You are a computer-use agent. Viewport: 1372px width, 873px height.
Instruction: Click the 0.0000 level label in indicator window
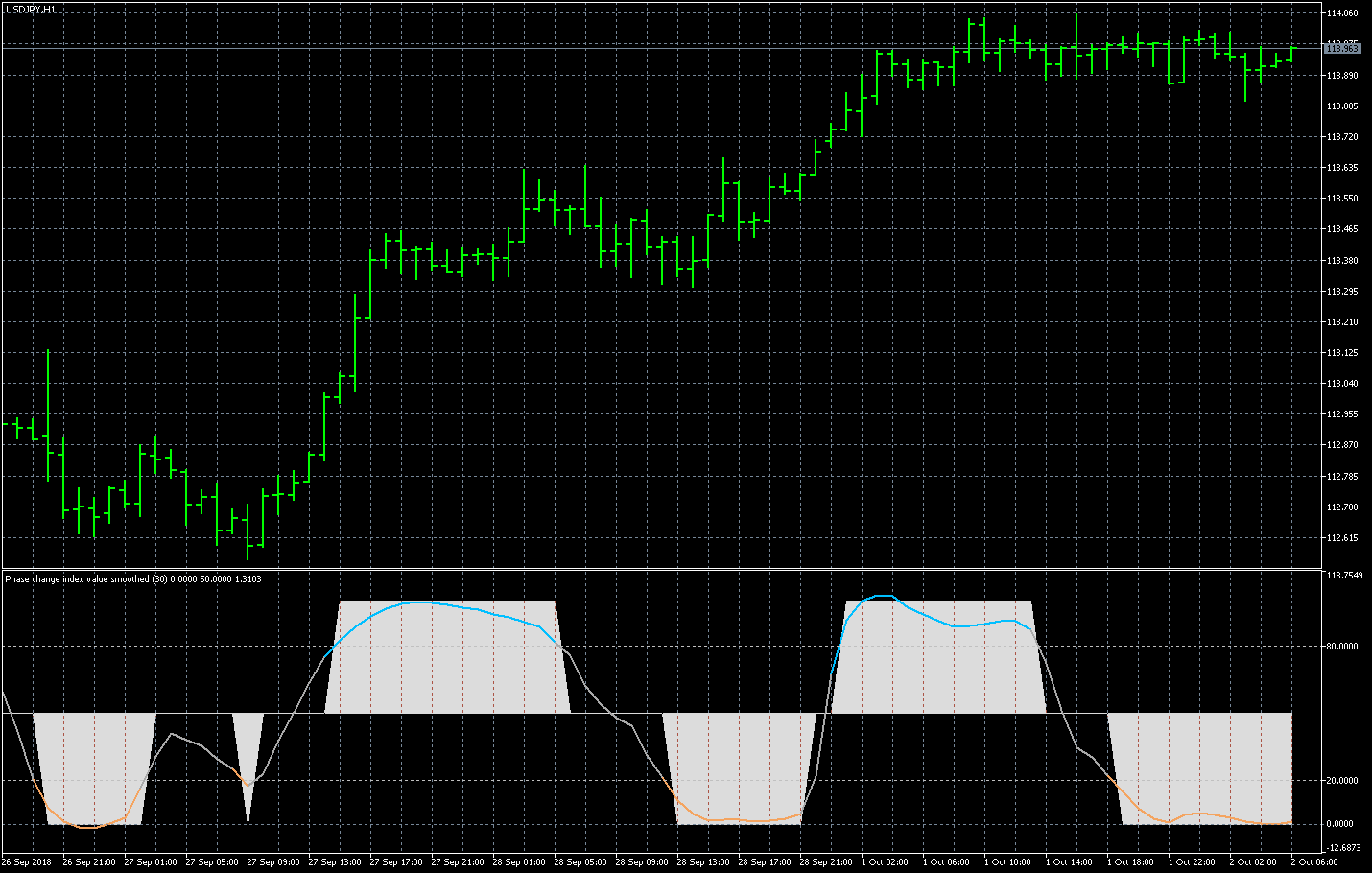[x=1341, y=822]
